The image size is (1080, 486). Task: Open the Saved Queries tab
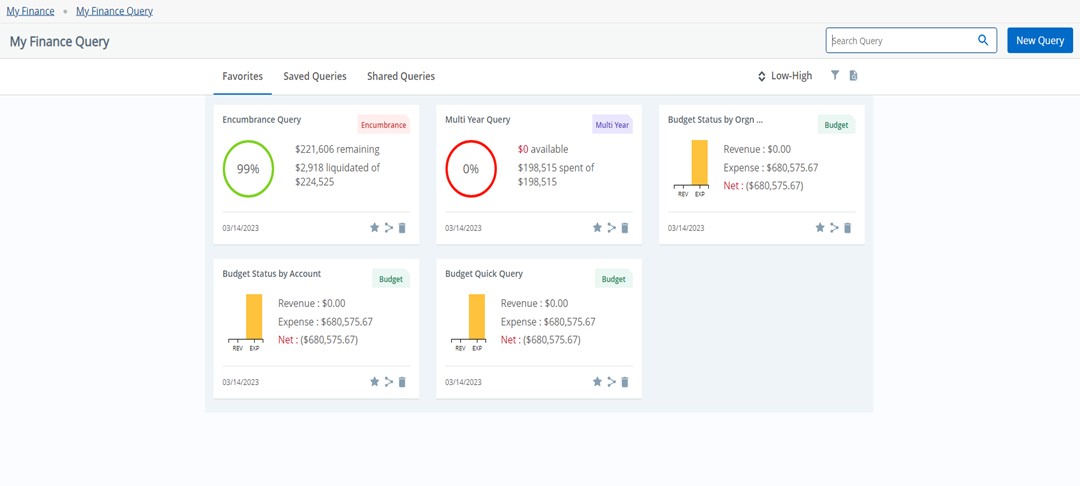pyautogui.click(x=315, y=76)
